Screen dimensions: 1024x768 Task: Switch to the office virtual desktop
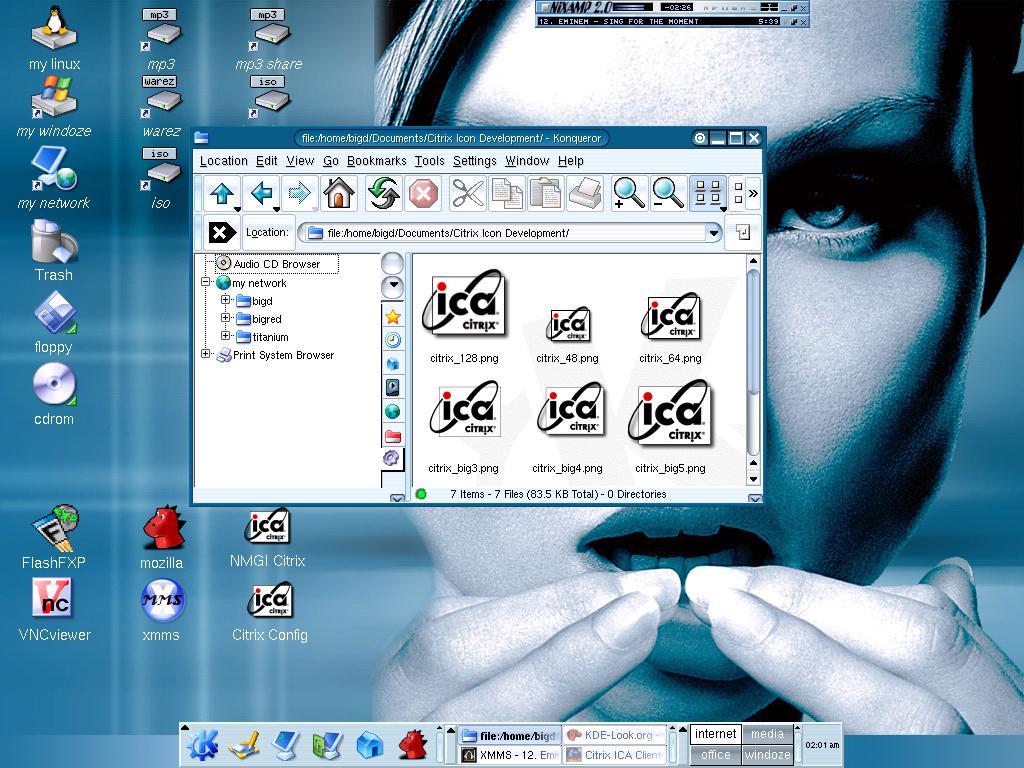pos(716,755)
